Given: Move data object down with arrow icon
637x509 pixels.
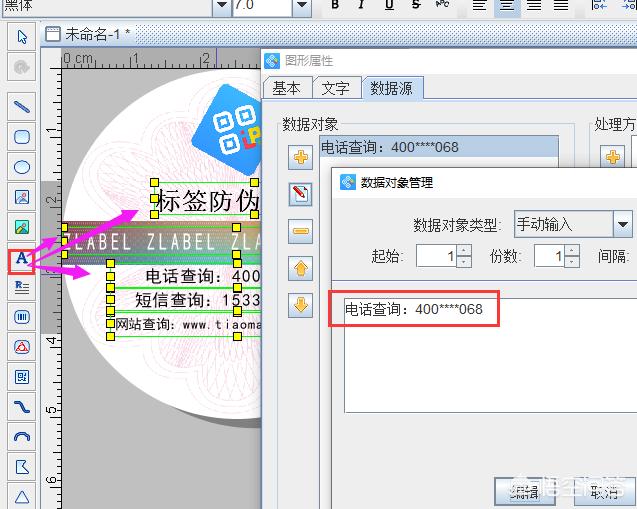Looking at the screenshot, I should (x=300, y=305).
